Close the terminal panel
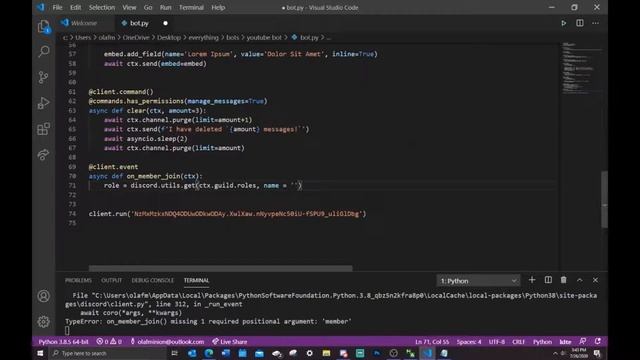 (x=595, y=280)
